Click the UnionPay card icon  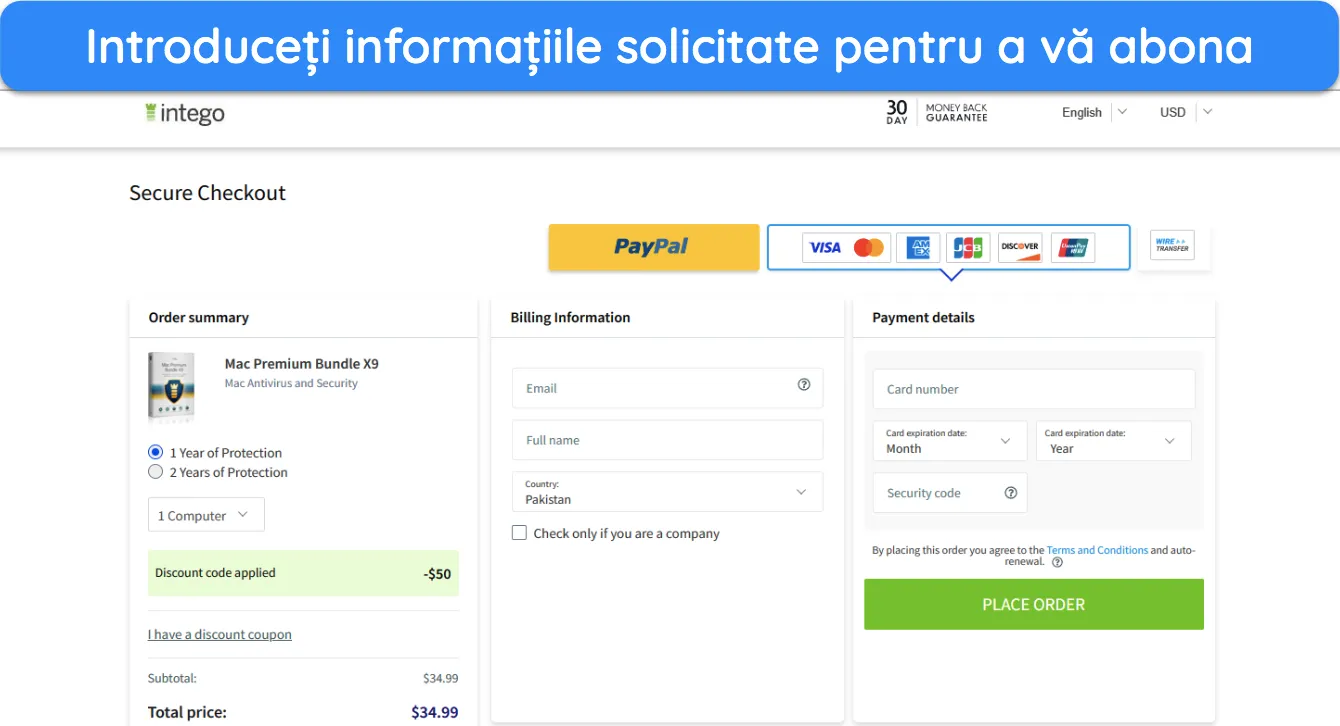[x=1074, y=247]
